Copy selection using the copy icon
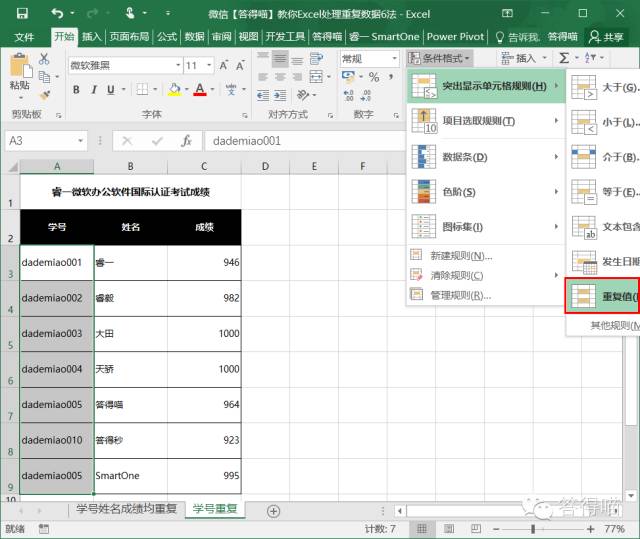 [44, 76]
